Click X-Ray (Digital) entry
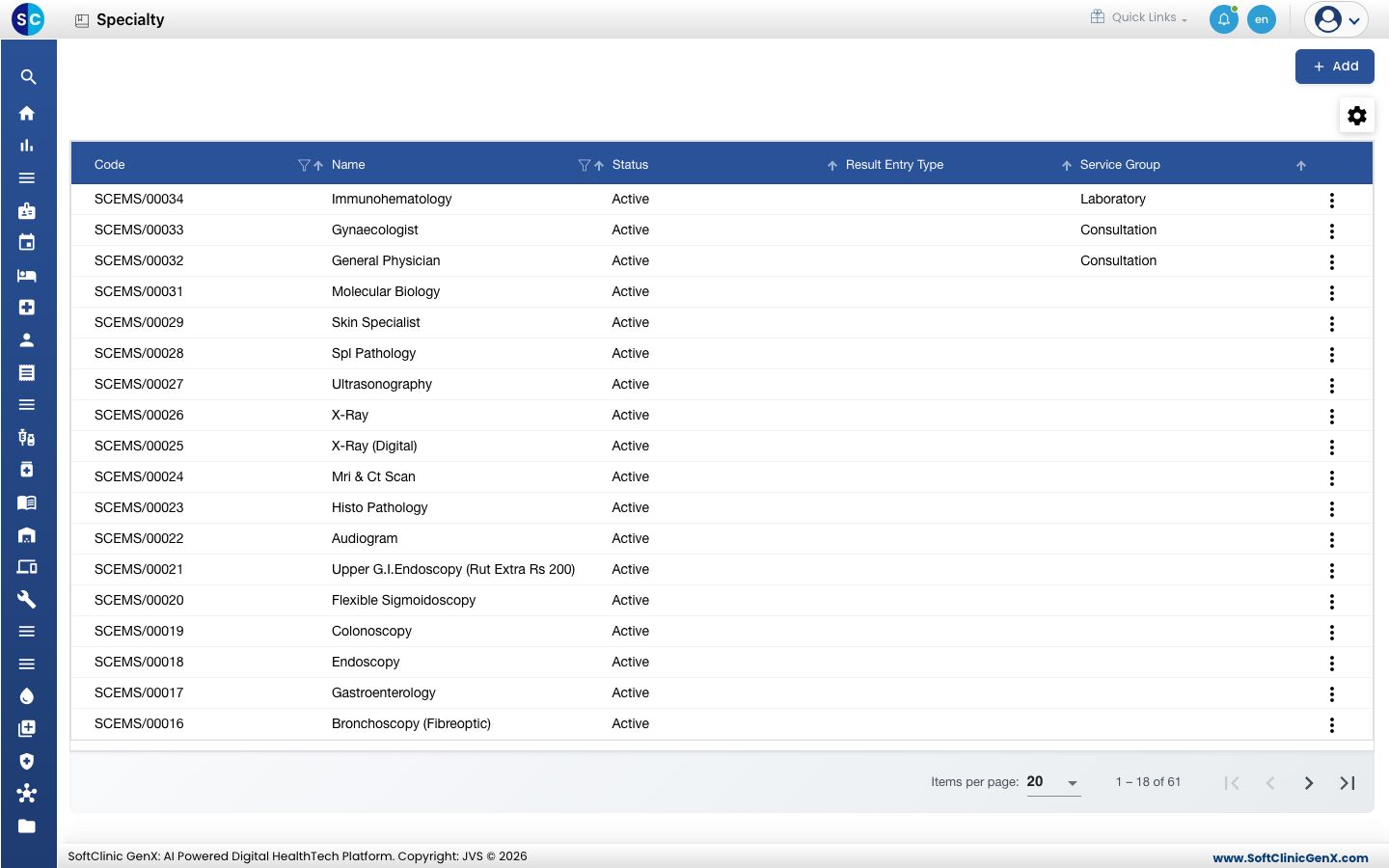1389x868 pixels. [x=374, y=446]
